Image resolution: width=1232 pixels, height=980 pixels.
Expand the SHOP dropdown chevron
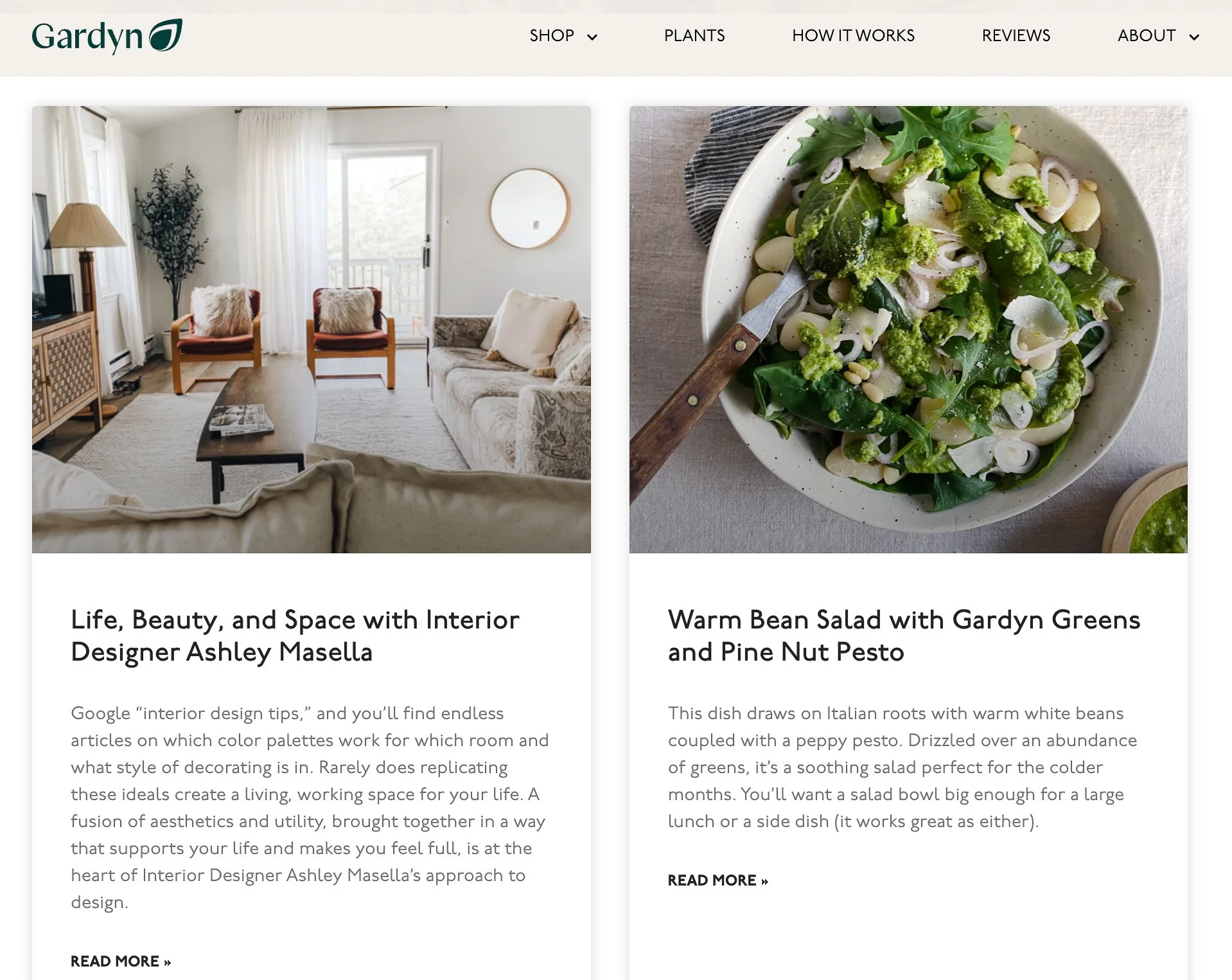click(592, 37)
